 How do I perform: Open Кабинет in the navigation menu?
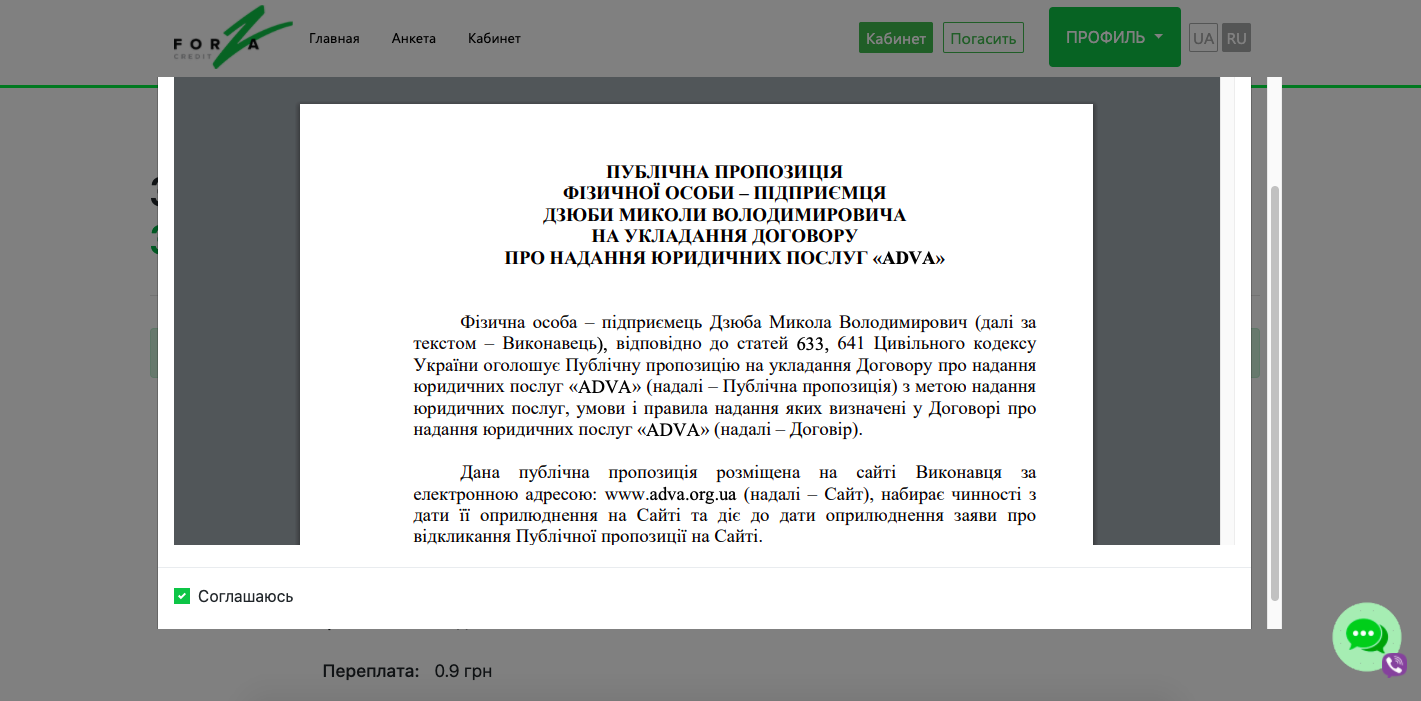point(494,38)
